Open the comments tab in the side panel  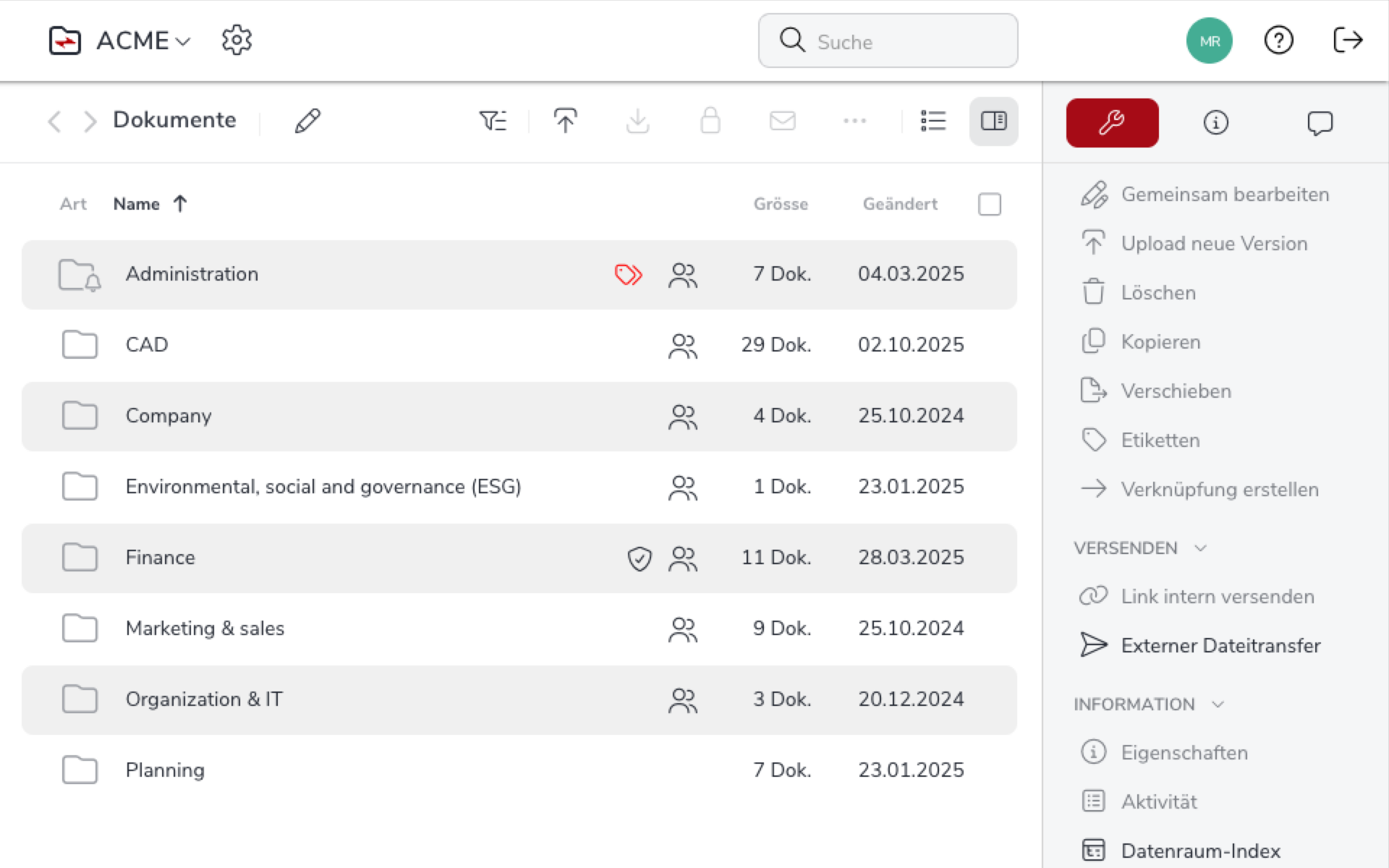click(1320, 123)
